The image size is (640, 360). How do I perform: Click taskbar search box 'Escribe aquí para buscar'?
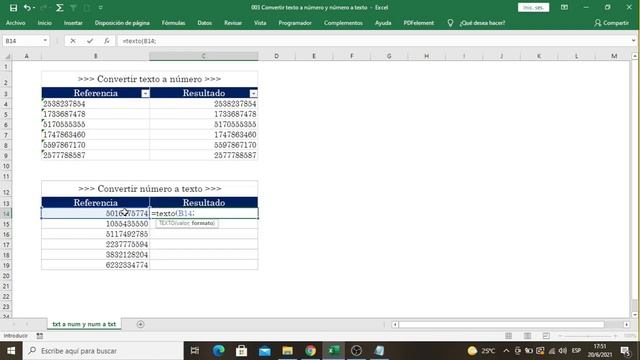tap(103, 351)
